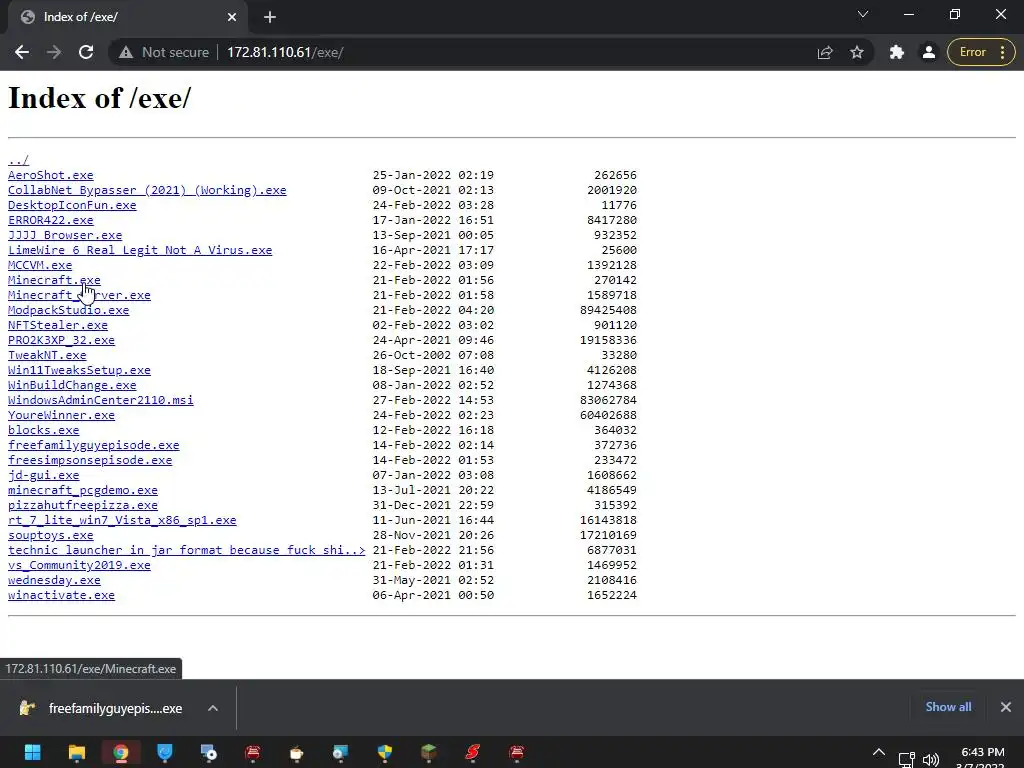
Task: Click jd-gui.exe link
Action: (x=43, y=475)
